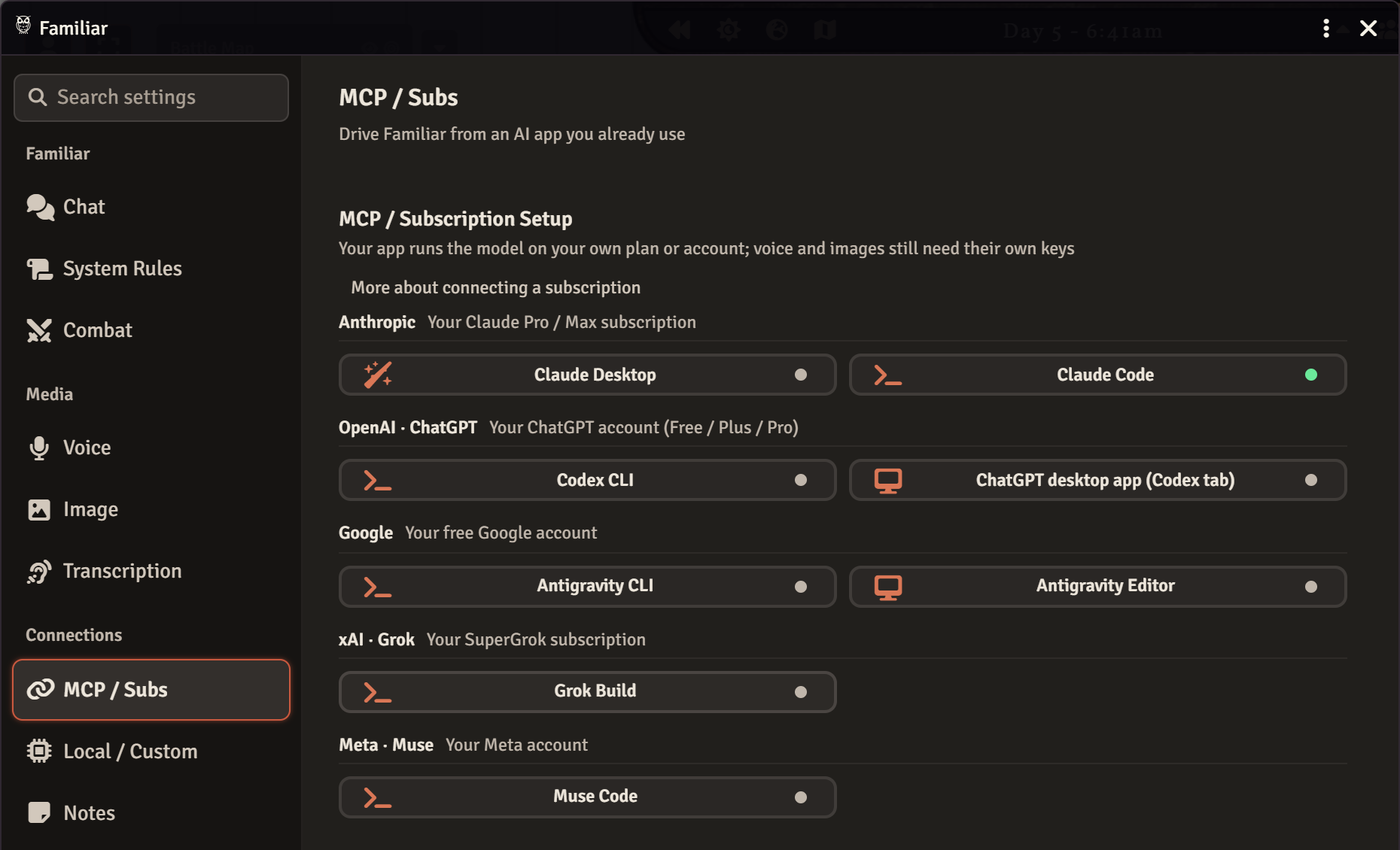Image resolution: width=1400 pixels, height=850 pixels.
Task: Click the Muse Code terminal icon
Action: 377,797
